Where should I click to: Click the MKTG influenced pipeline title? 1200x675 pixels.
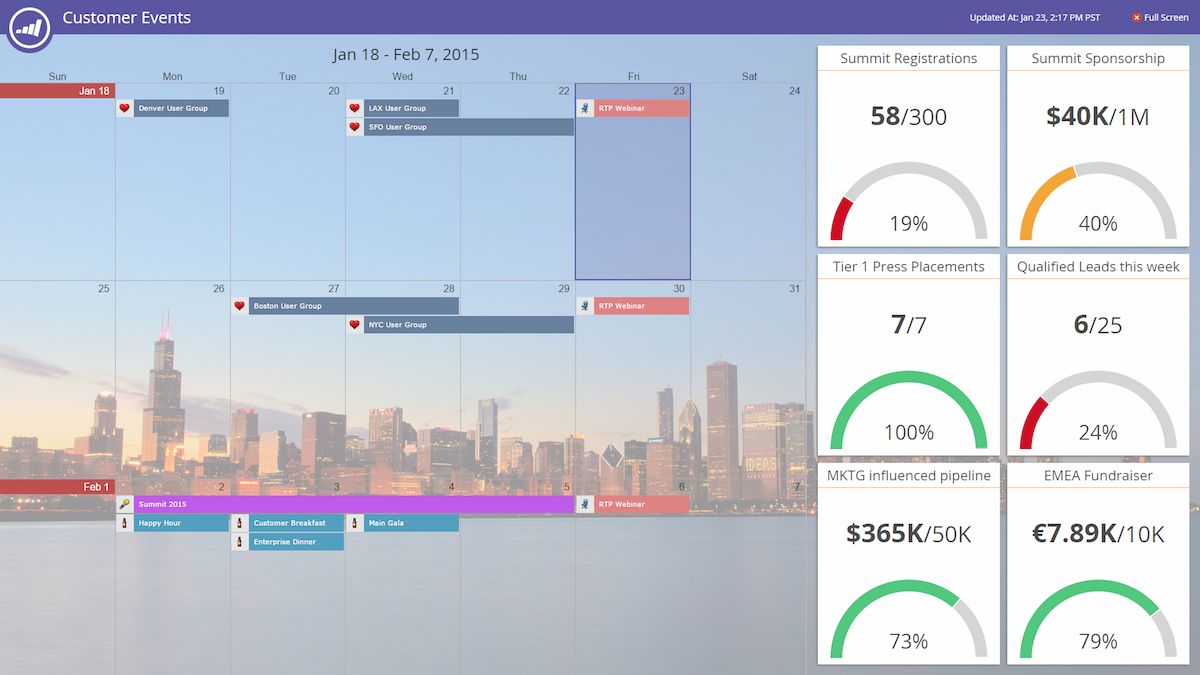click(x=908, y=476)
